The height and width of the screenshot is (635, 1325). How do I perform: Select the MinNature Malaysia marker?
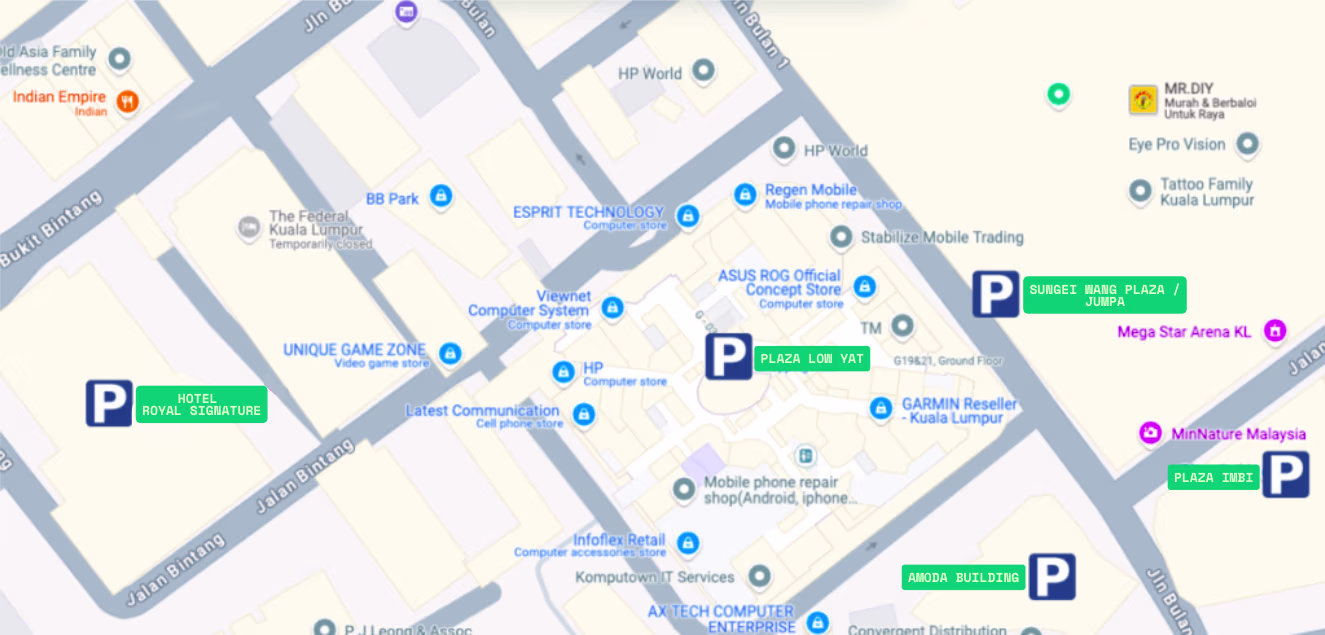click(x=1151, y=433)
